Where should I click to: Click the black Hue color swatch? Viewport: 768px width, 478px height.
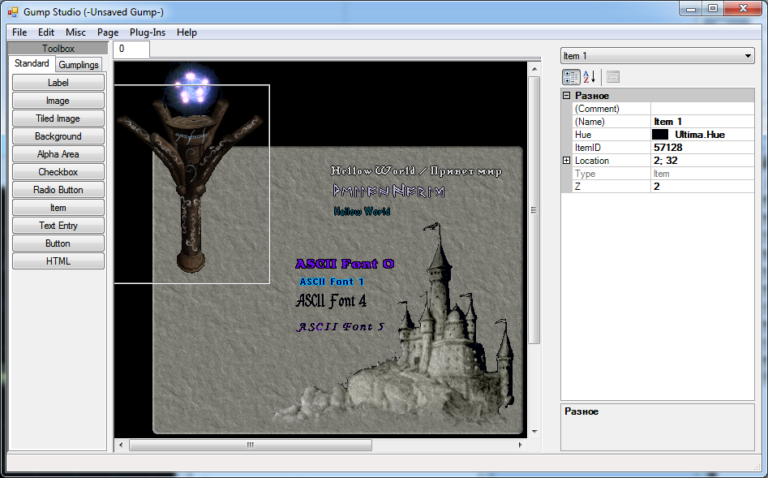pos(660,134)
